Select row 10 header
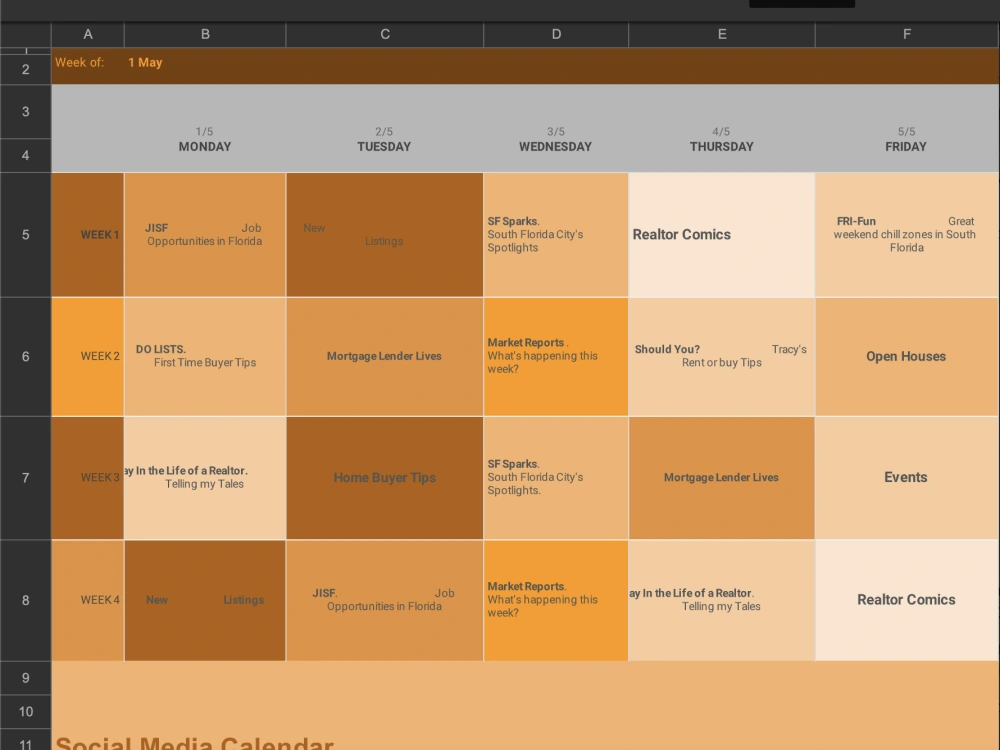The width and height of the screenshot is (1000, 750). coord(26,712)
